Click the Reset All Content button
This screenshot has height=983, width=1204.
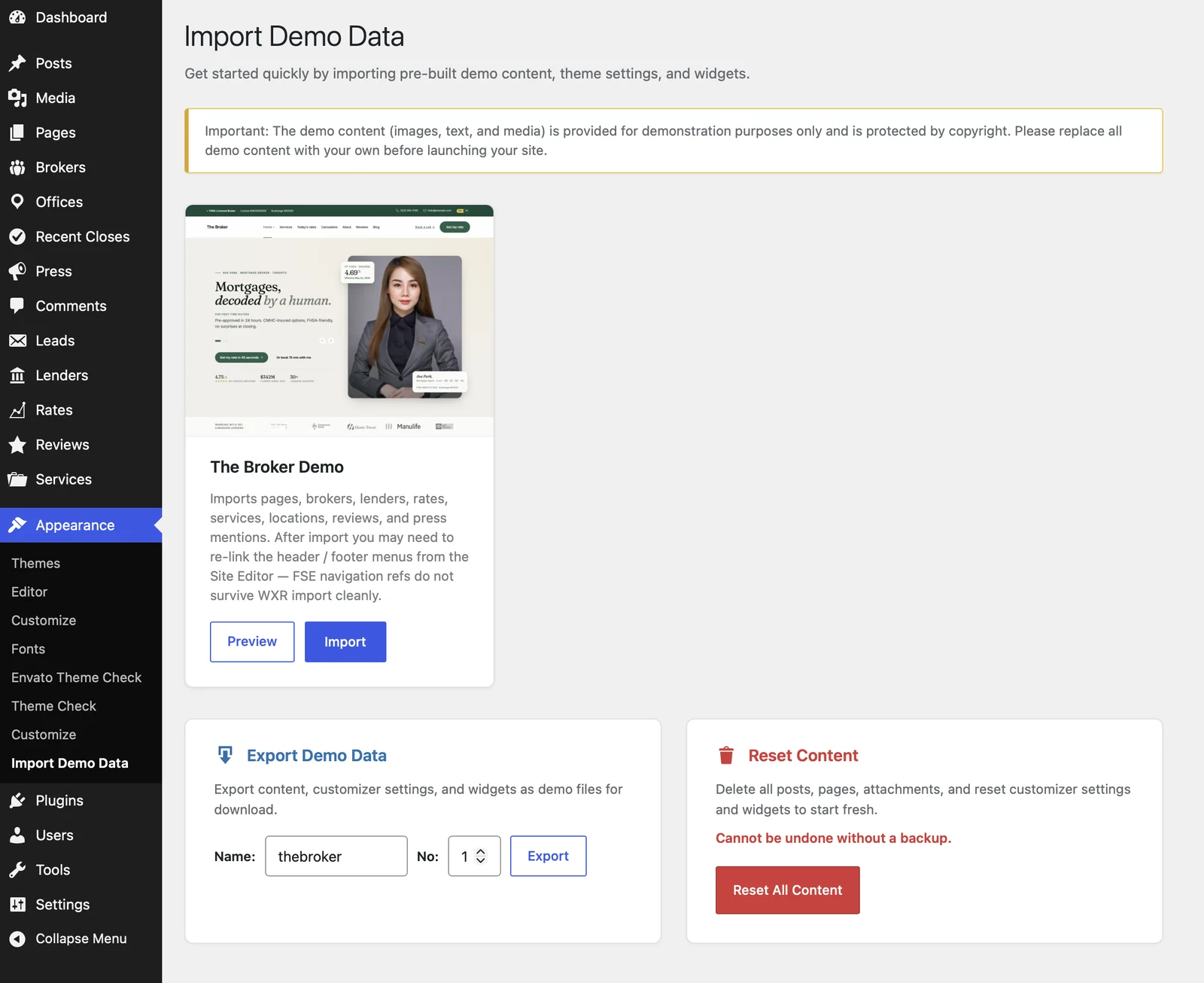[x=787, y=890]
